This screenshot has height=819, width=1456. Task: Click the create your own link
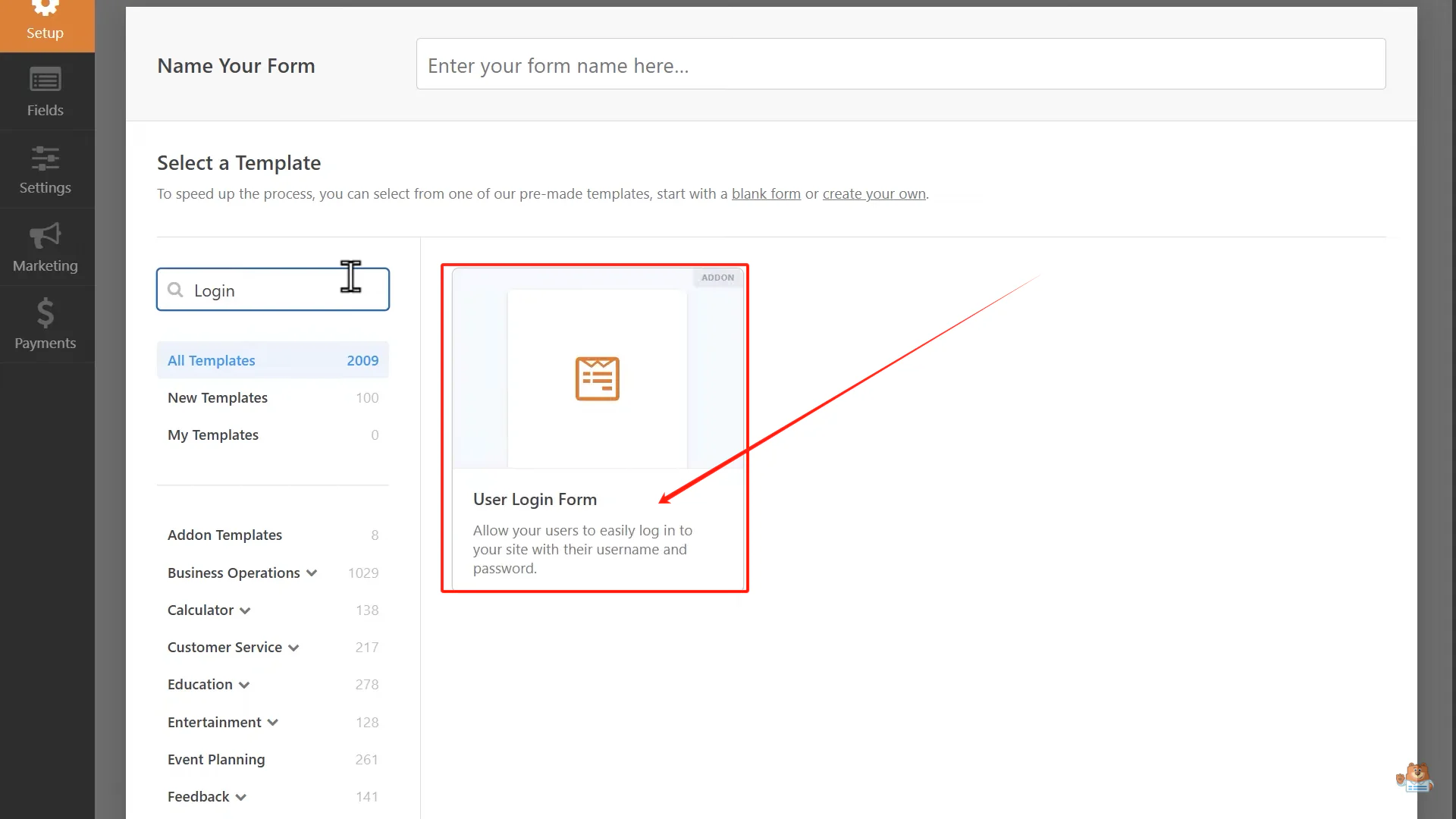[874, 194]
